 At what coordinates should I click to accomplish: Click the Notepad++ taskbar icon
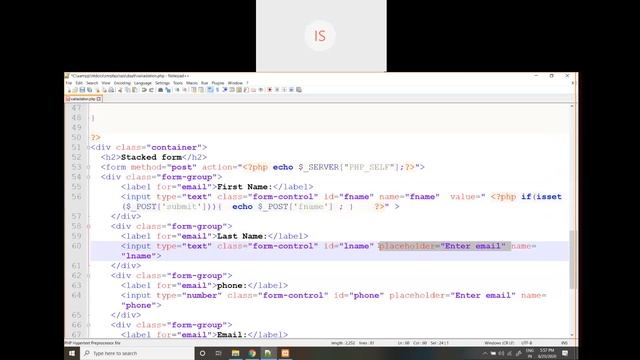point(268,353)
